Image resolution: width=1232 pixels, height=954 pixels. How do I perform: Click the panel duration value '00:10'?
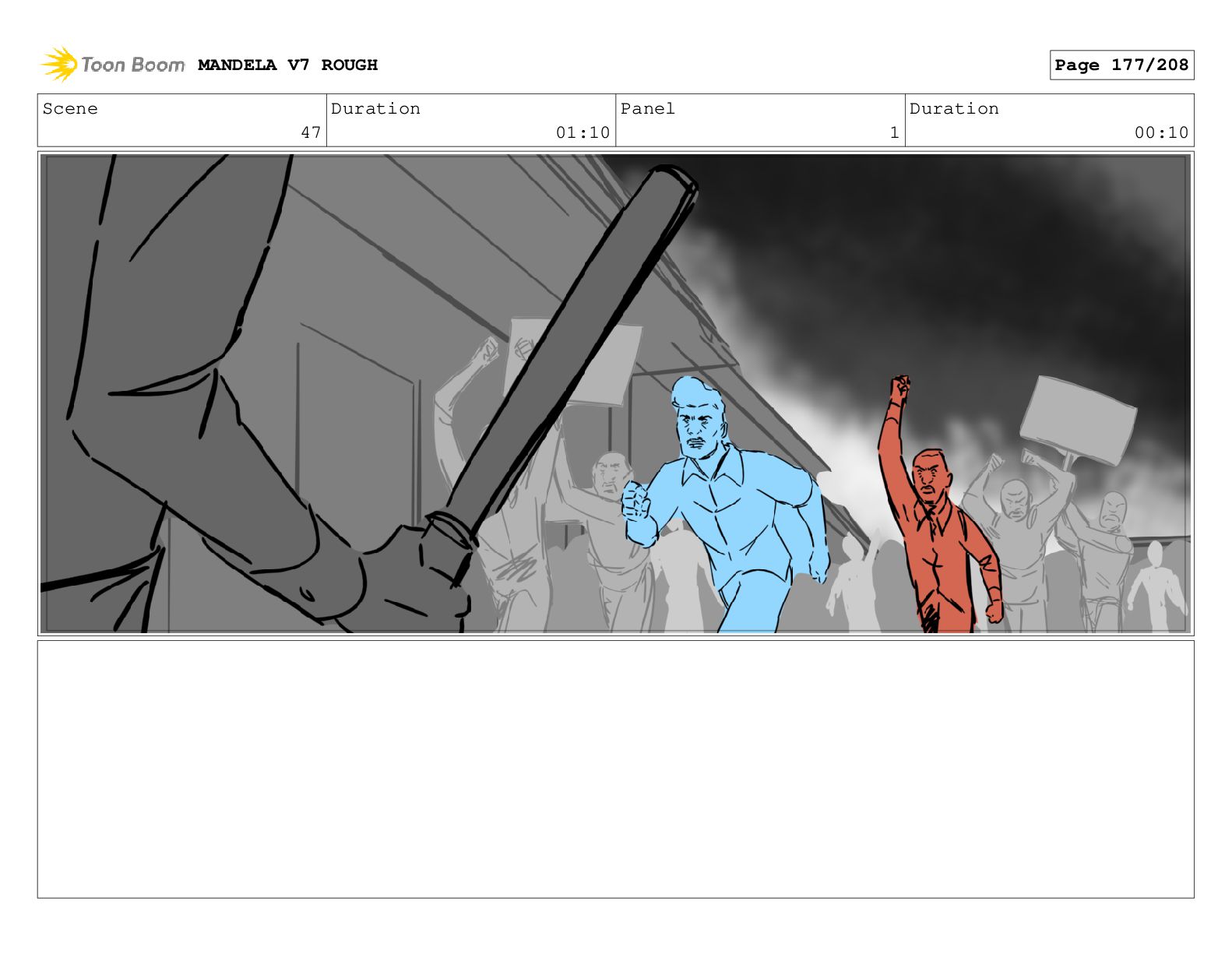[1161, 132]
